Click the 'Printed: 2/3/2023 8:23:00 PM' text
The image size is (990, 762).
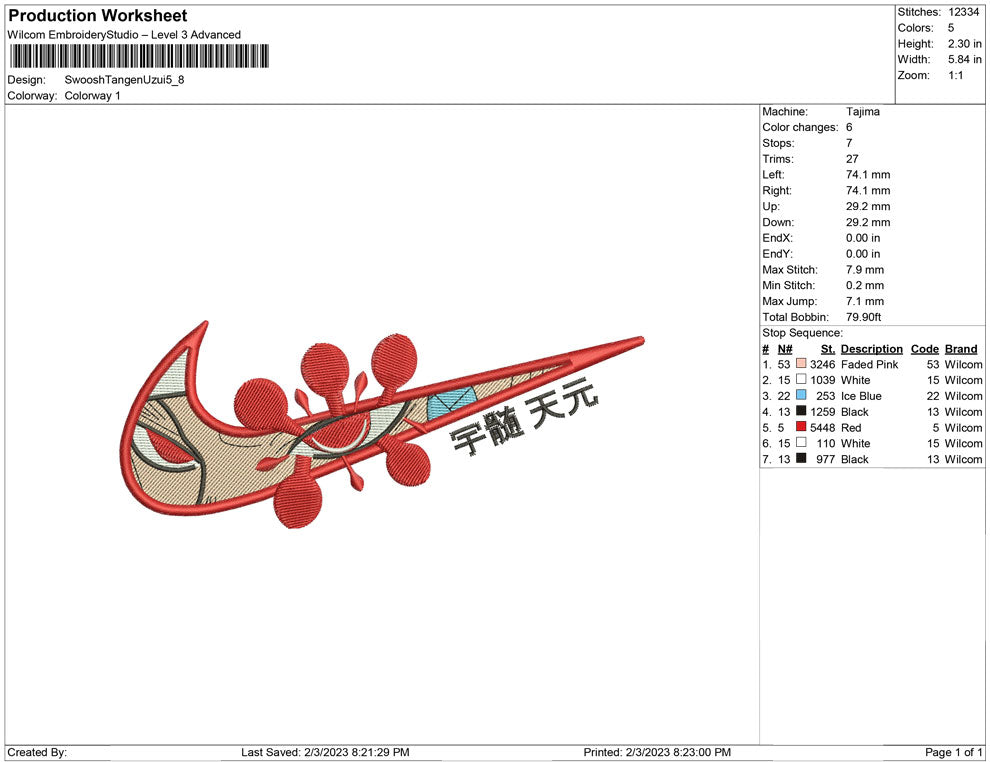pos(657,752)
